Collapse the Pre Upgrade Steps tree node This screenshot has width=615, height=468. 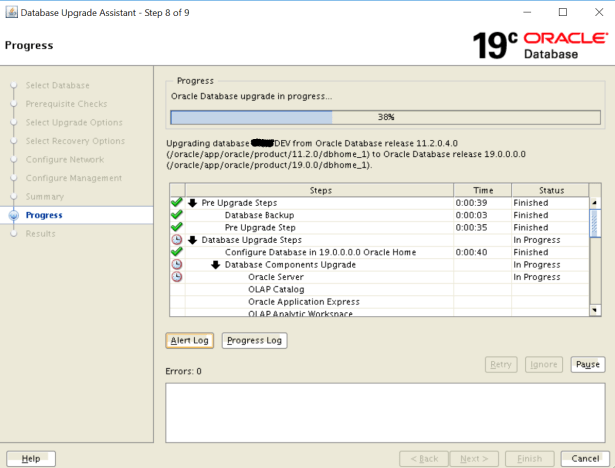[193, 203]
